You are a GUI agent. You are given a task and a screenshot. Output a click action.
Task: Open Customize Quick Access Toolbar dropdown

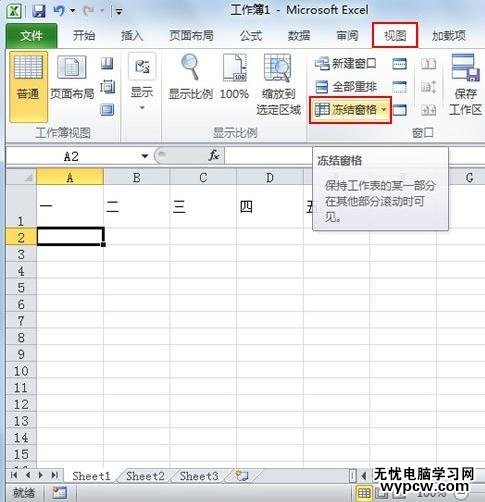[119, 12]
